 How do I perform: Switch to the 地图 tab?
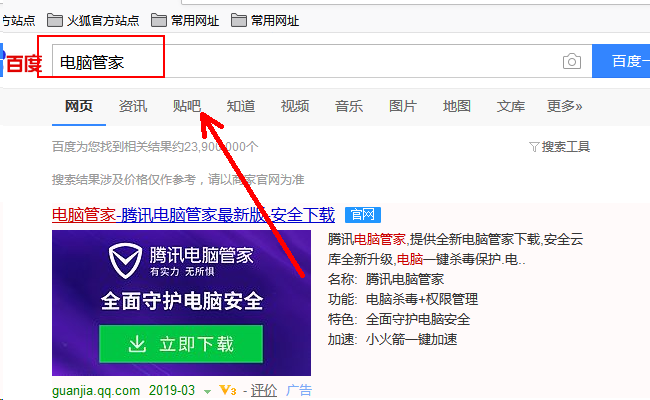[x=456, y=106]
